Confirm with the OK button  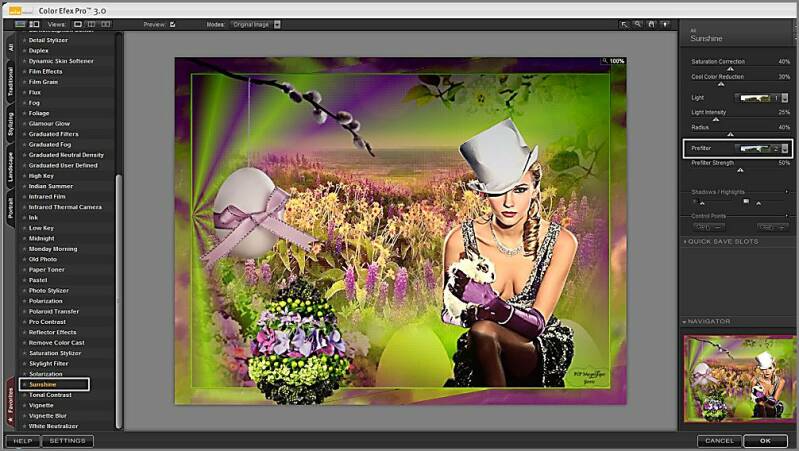[765, 441]
